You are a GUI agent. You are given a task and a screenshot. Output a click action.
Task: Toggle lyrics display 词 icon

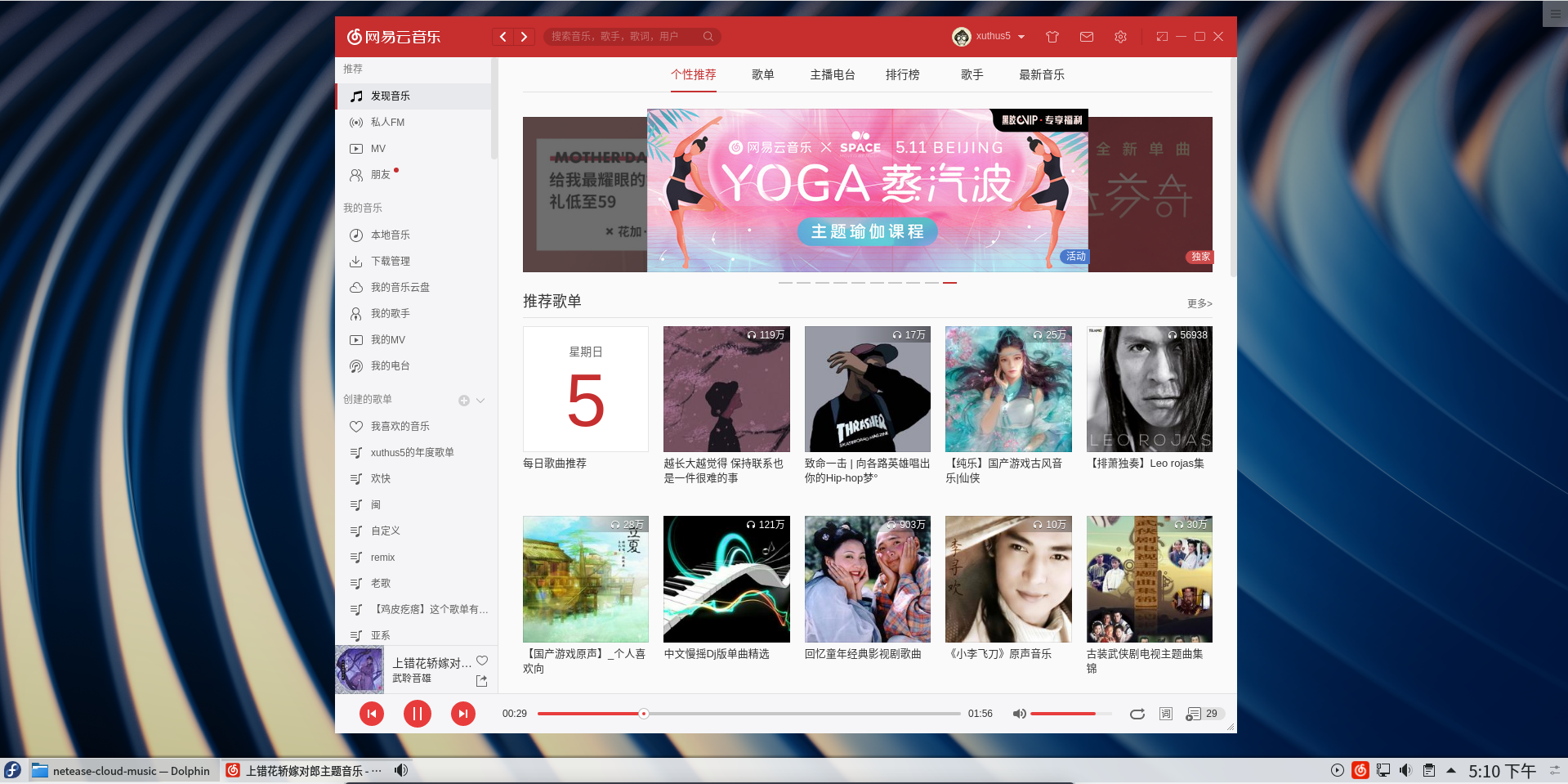point(1166,714)
